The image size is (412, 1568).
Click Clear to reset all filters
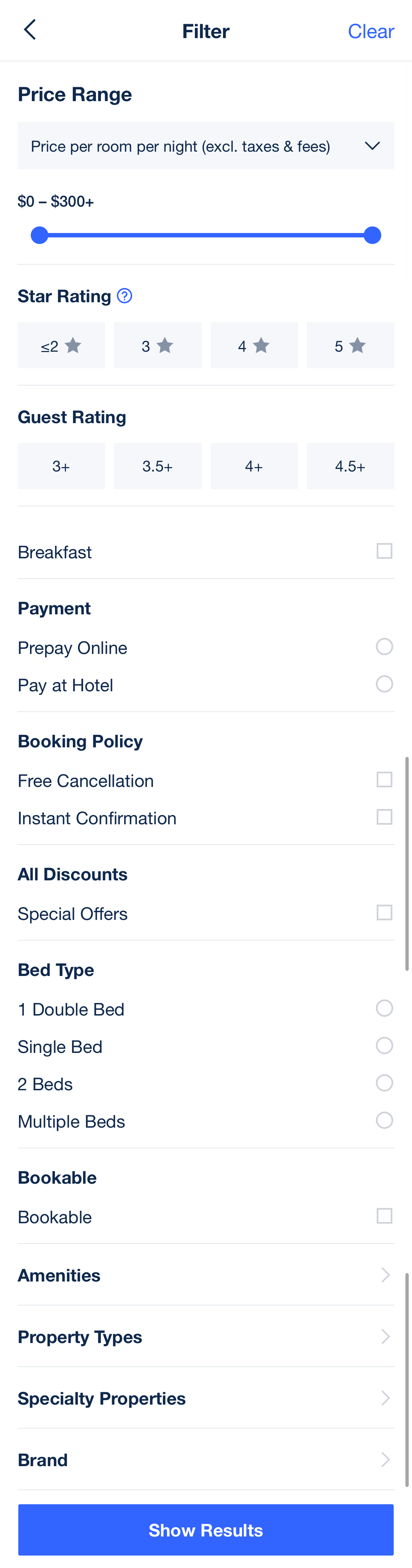pos(371,30)
